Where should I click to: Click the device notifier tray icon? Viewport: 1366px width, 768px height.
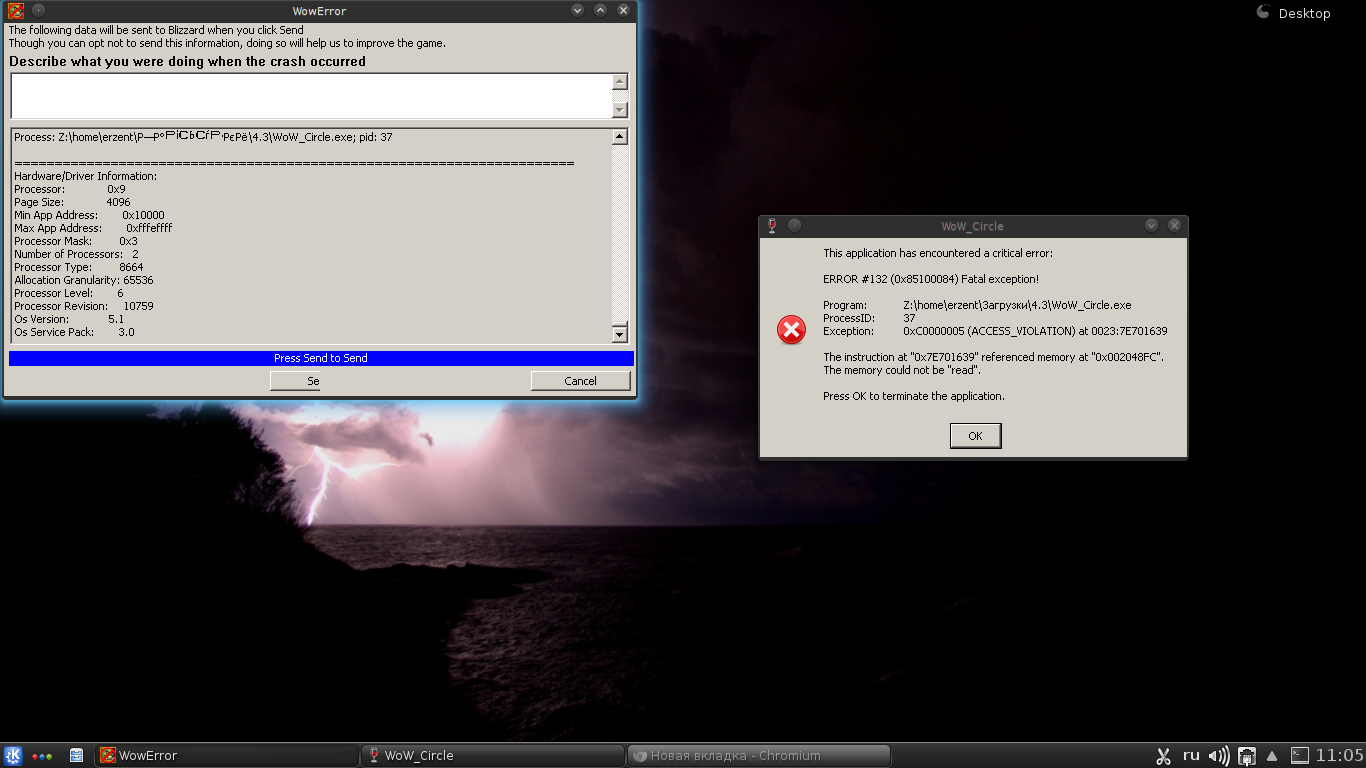coord(1247,756)
